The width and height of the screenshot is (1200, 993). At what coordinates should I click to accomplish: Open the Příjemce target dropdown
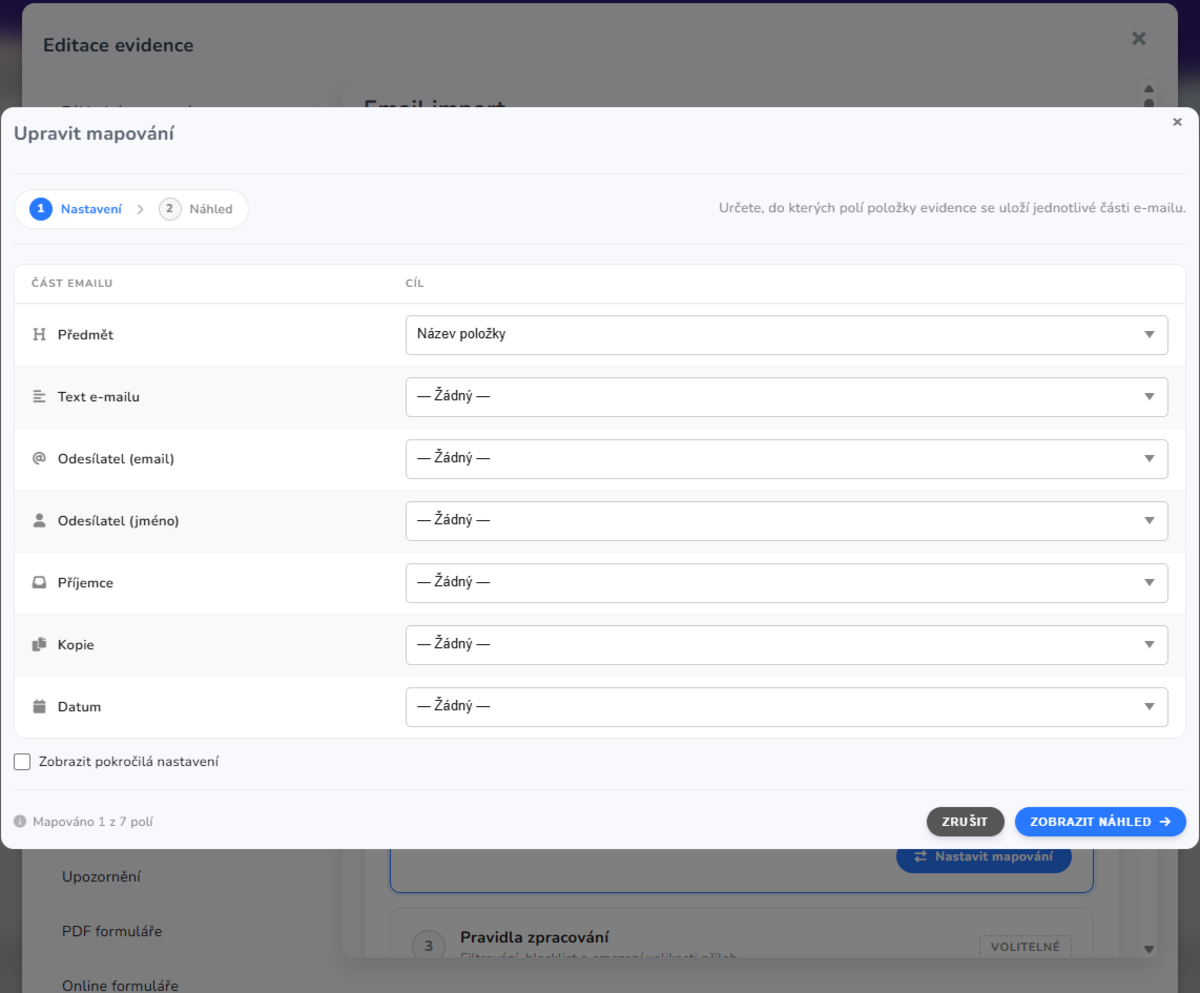pos(786,582)
